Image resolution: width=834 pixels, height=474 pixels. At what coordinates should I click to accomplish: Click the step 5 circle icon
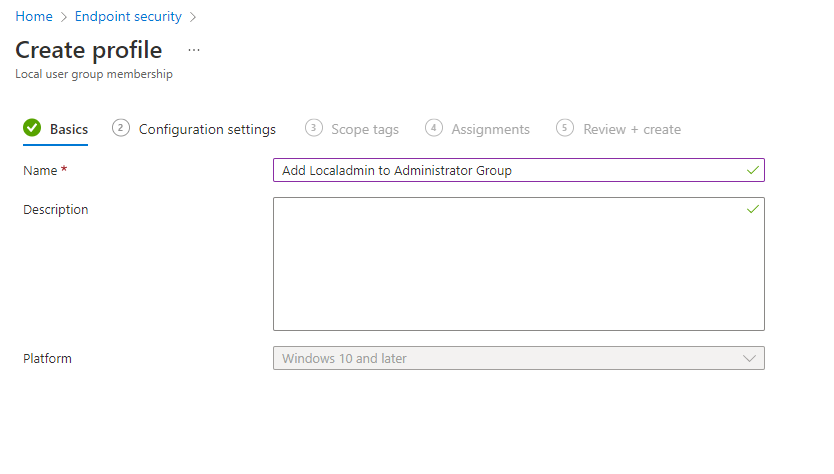pyautogui.click(x=565, y=128)
